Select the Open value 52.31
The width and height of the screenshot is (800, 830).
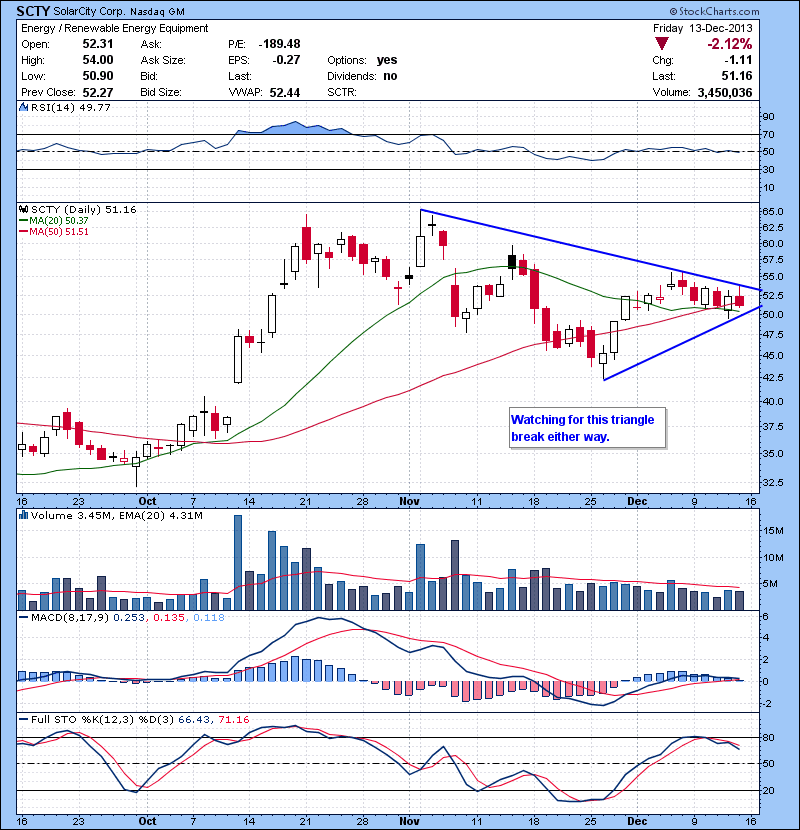click(x=98, y=44)
